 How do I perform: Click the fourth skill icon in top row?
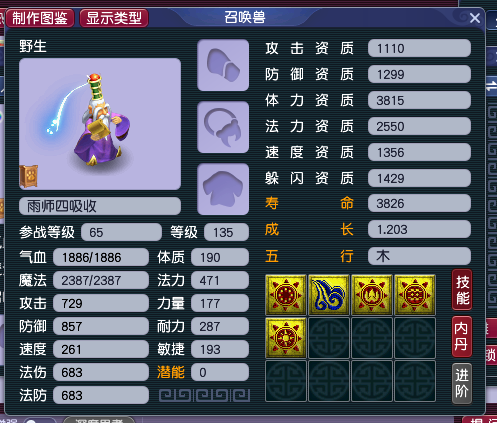(x=415, y=295)
